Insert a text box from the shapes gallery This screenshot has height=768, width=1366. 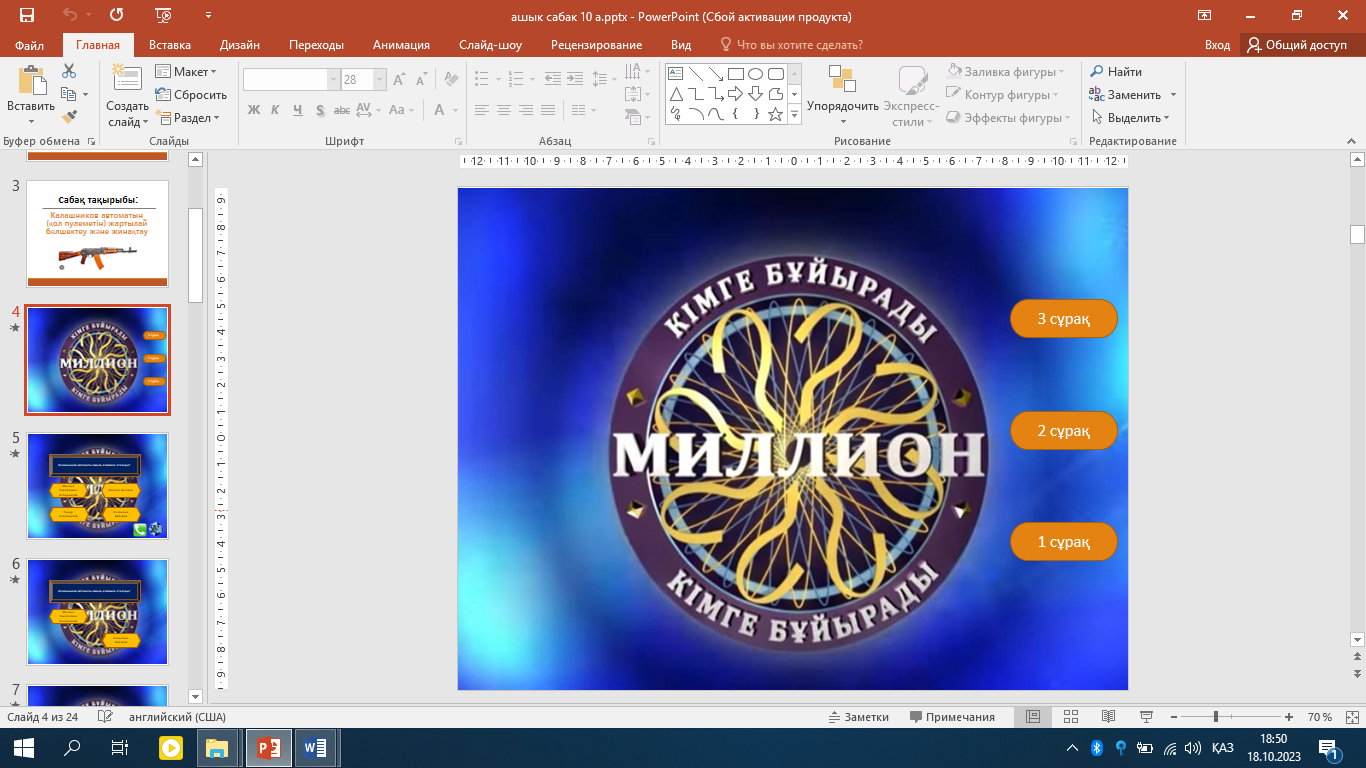(x=675, y=73)
